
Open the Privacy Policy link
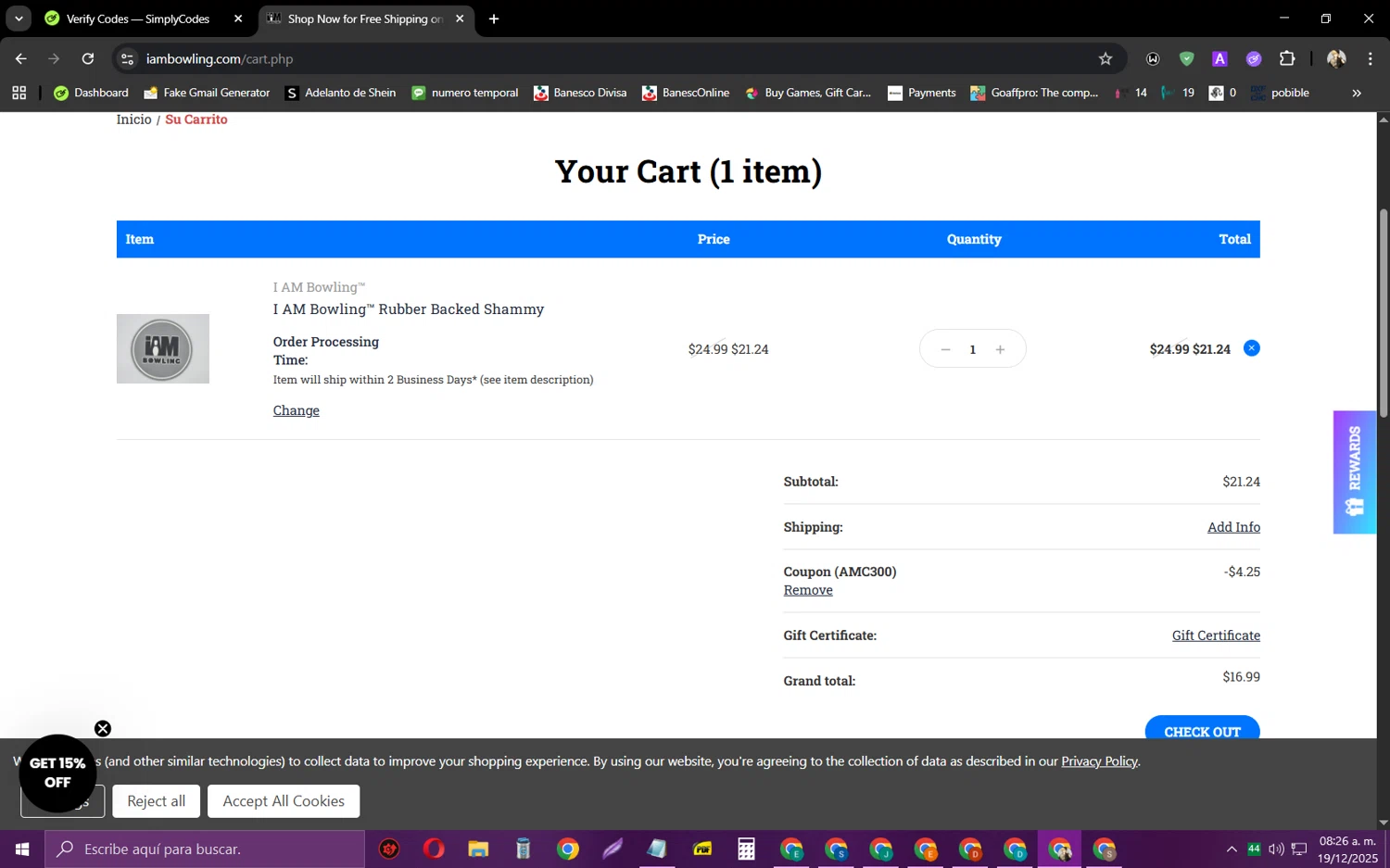click(1099, 761)
